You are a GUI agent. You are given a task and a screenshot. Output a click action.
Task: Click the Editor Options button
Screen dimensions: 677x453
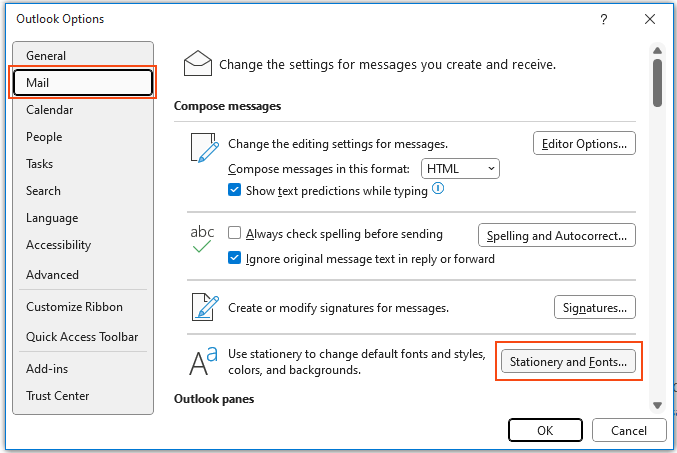[584, 143]
